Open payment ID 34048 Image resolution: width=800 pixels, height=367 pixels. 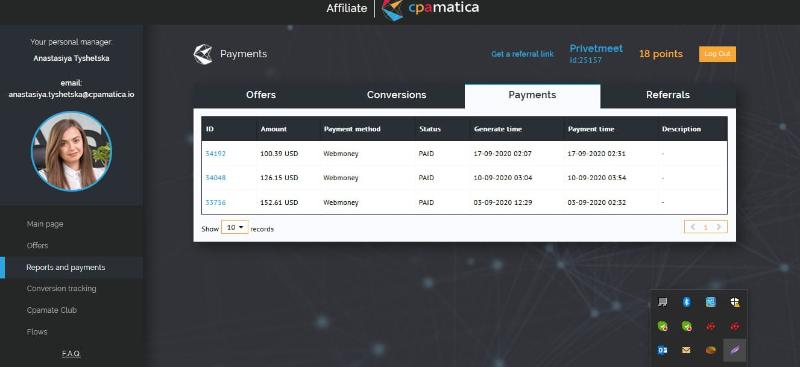pos(215,178)
